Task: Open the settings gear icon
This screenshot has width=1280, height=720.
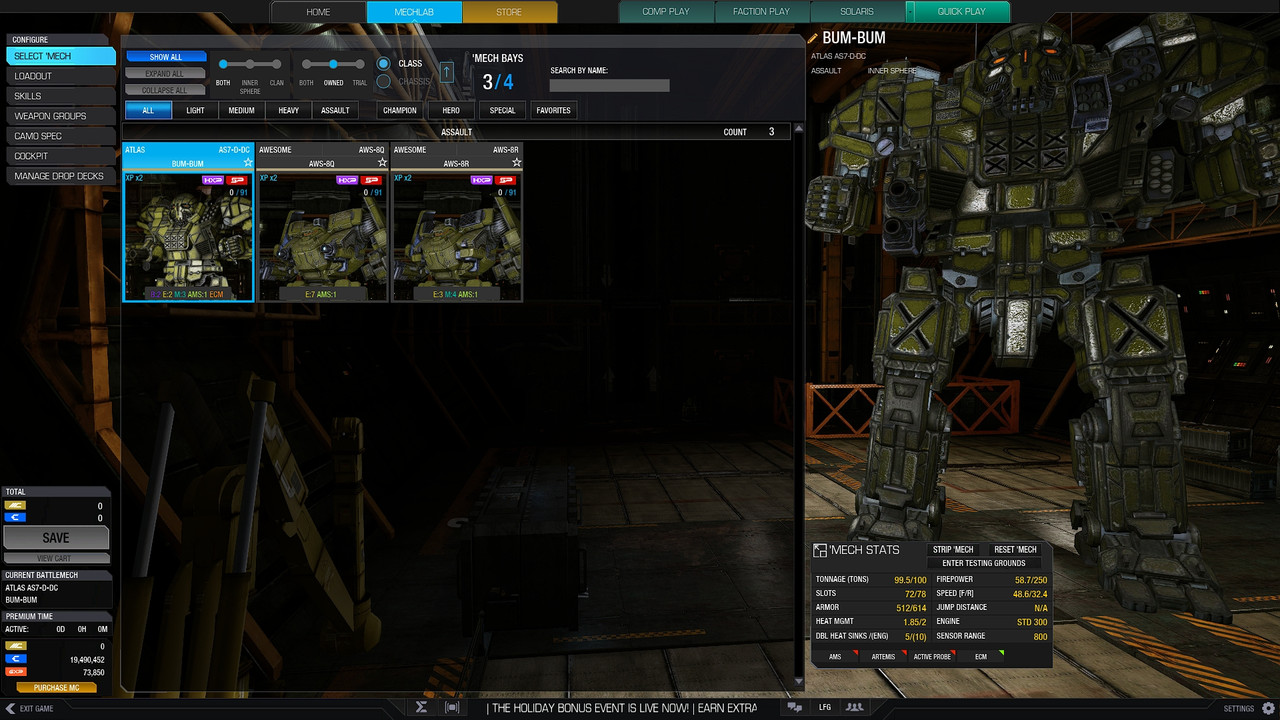Action: [1266, 708]
